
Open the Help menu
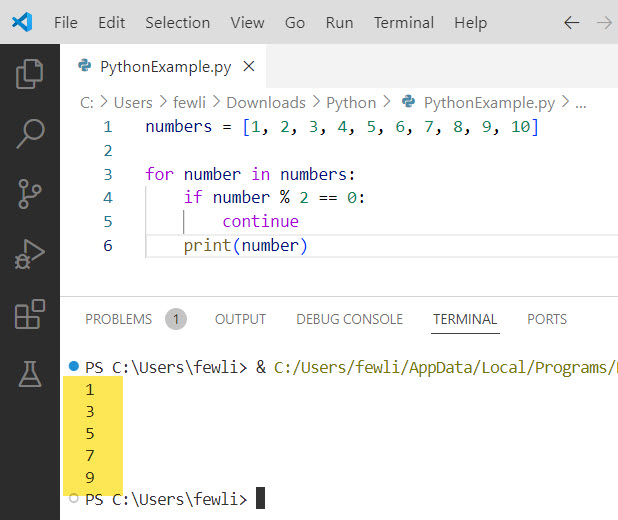click(471, 23)
